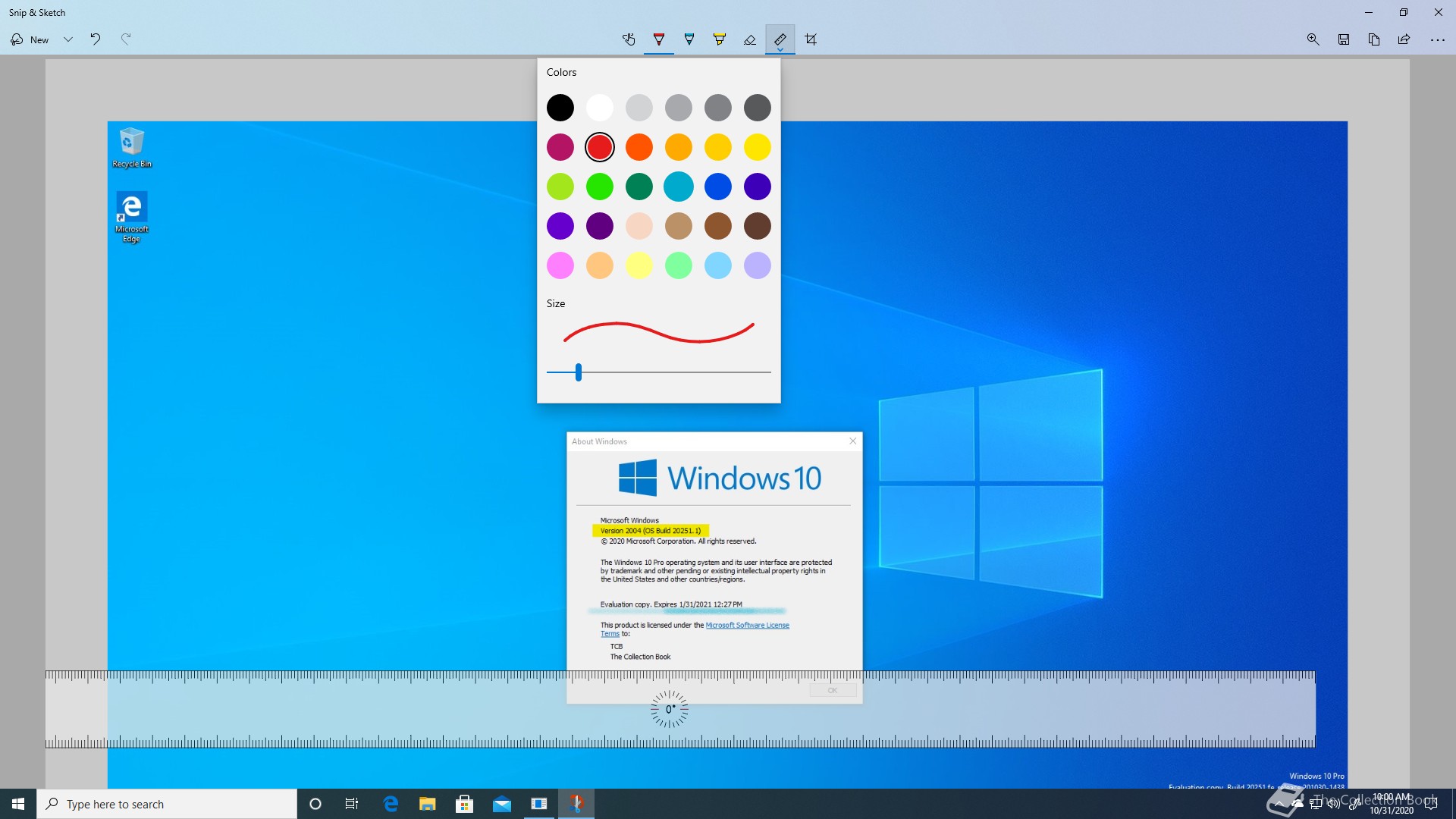
Task: Pick the orange-red color swatch
Action: (x=639, y=147)
